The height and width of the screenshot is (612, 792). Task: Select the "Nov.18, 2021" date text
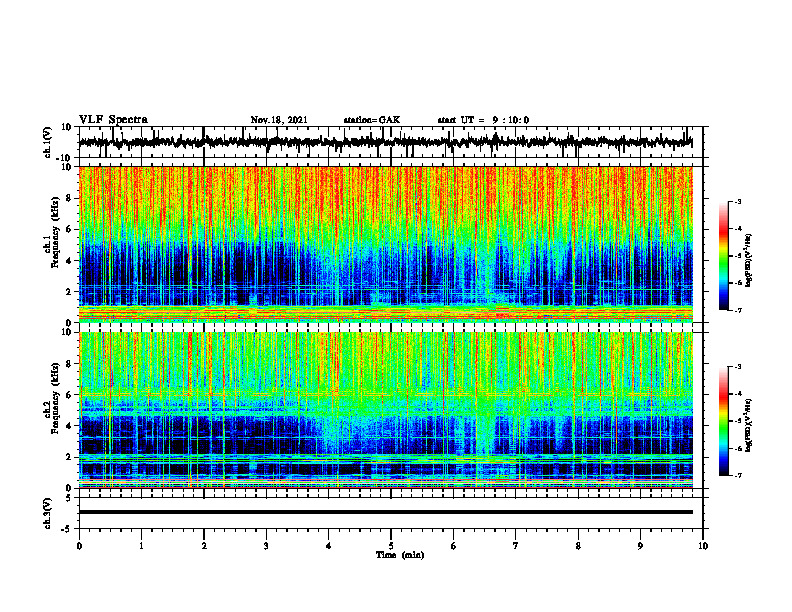pos(279,120)
